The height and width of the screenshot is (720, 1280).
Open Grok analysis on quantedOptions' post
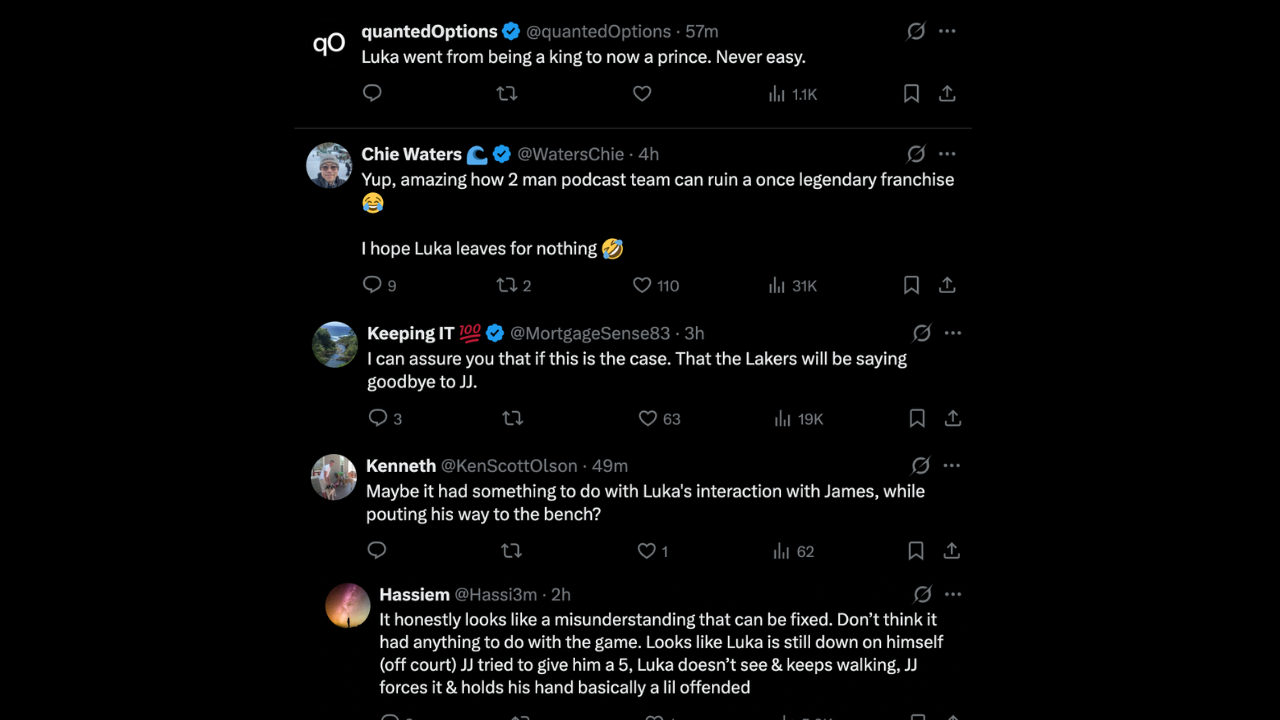point(916,31)
